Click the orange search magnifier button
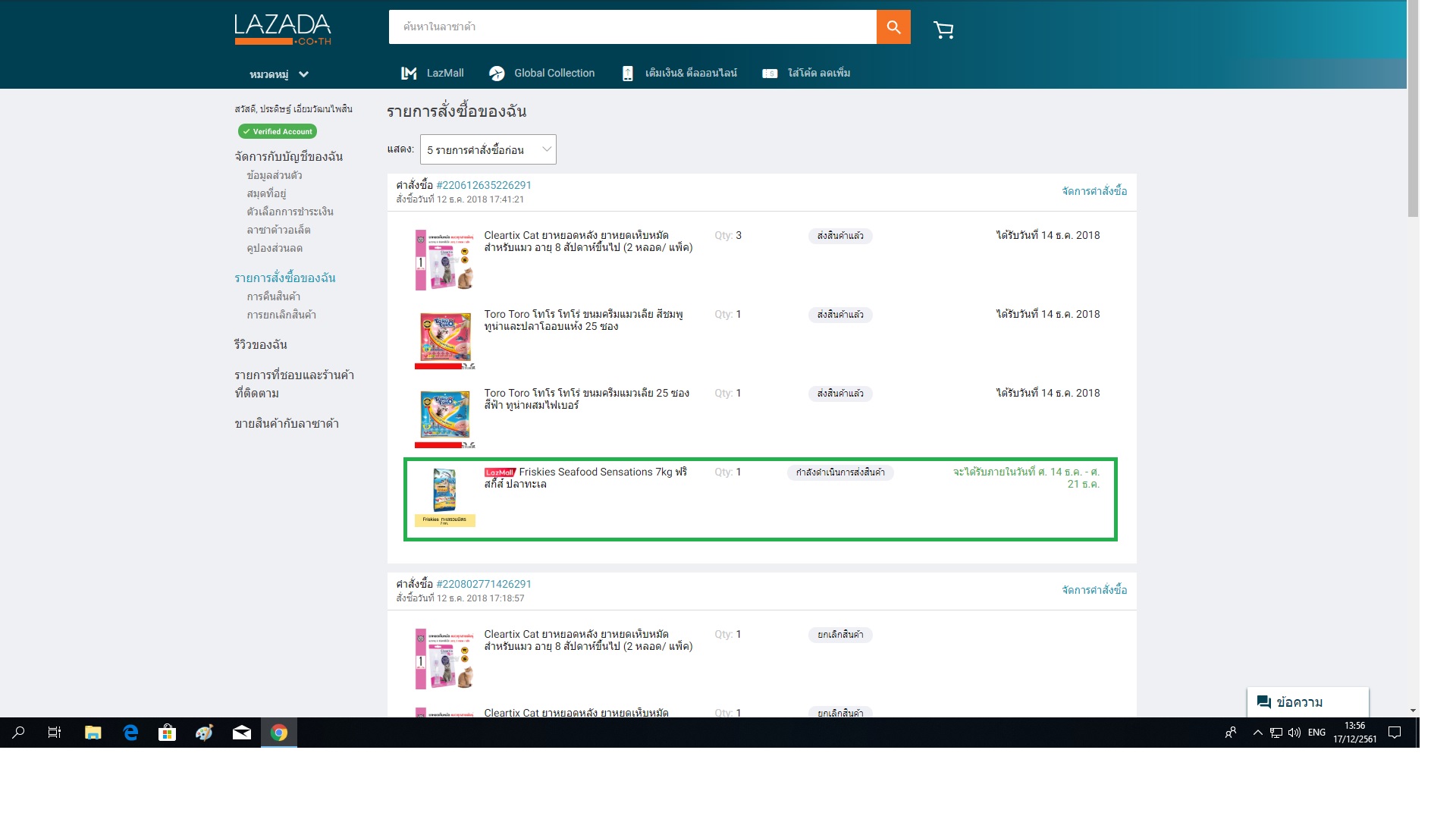 tap(893, 27)
